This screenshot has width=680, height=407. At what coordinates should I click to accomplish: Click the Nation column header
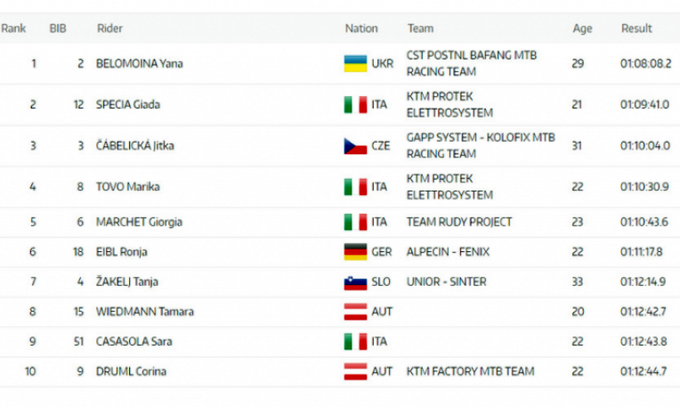(x=360, y=29)
